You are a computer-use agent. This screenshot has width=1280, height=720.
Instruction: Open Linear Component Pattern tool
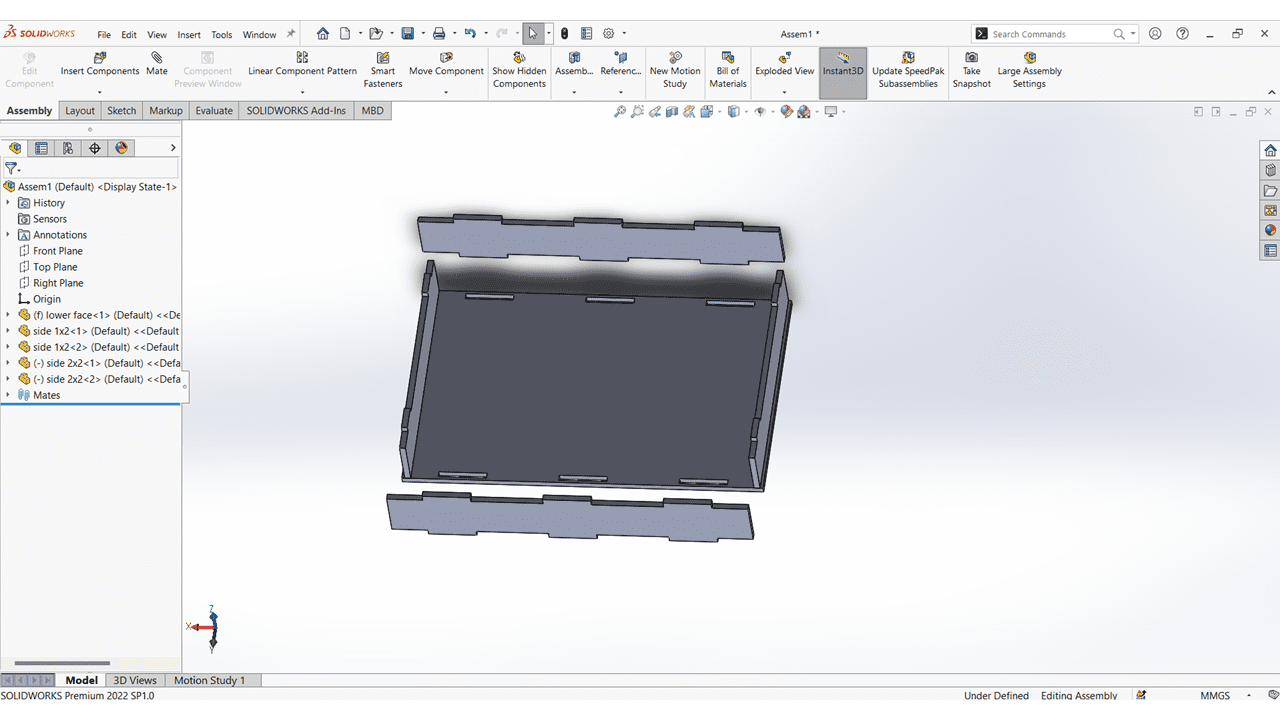[302, 65]
